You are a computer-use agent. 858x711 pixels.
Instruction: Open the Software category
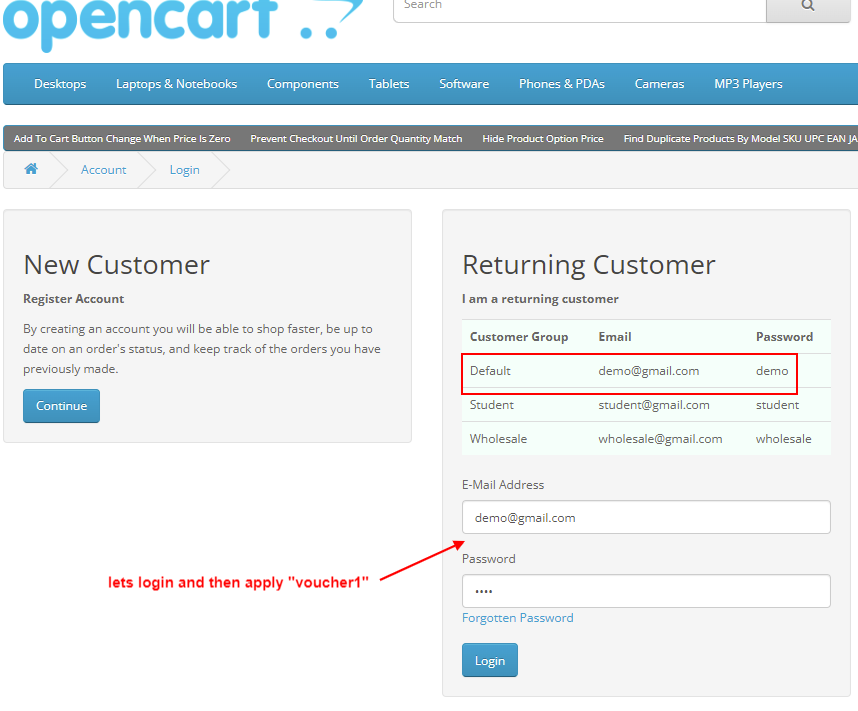click(463, 84)
